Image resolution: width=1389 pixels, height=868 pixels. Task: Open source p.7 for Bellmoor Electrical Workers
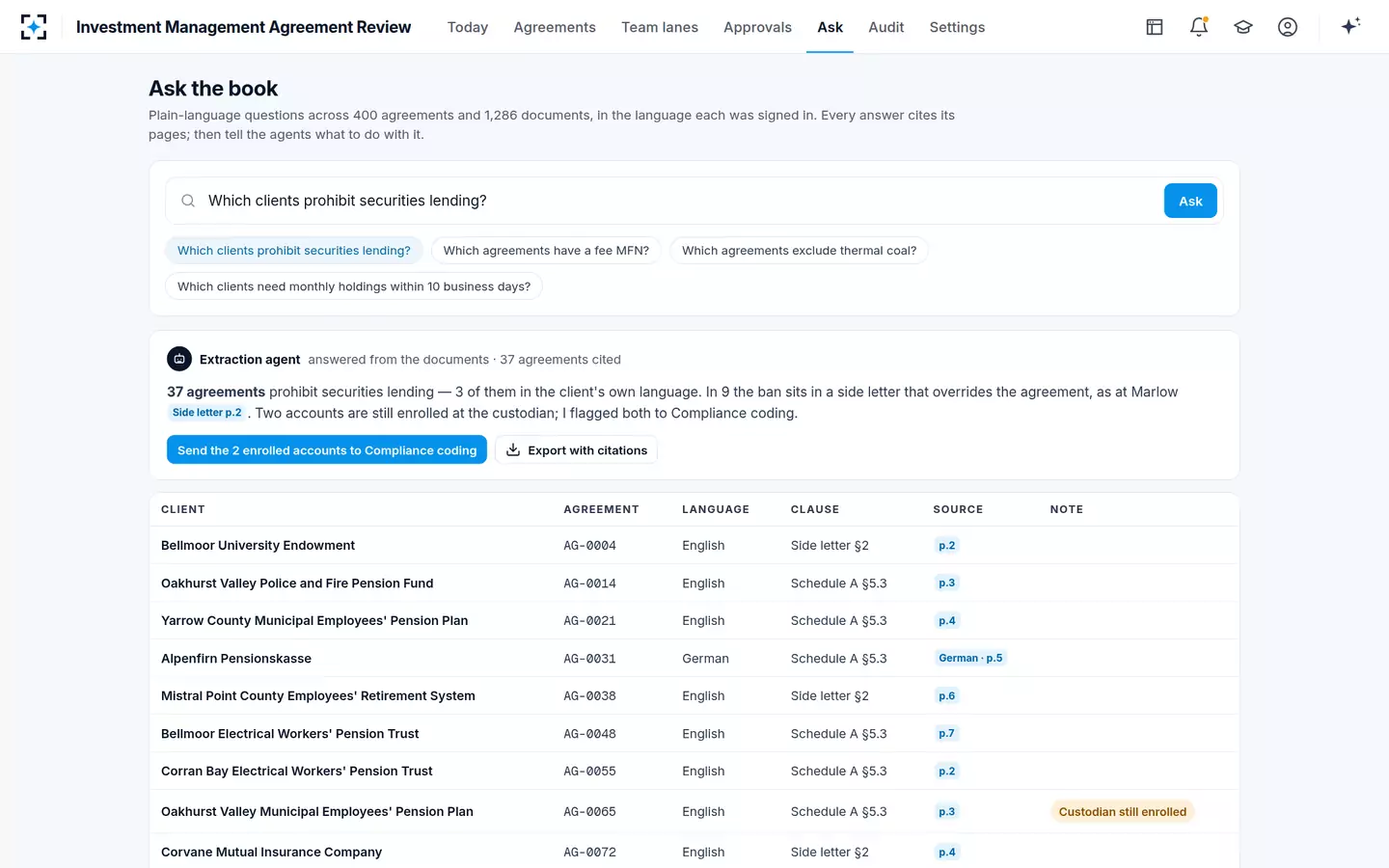[947, 734]
